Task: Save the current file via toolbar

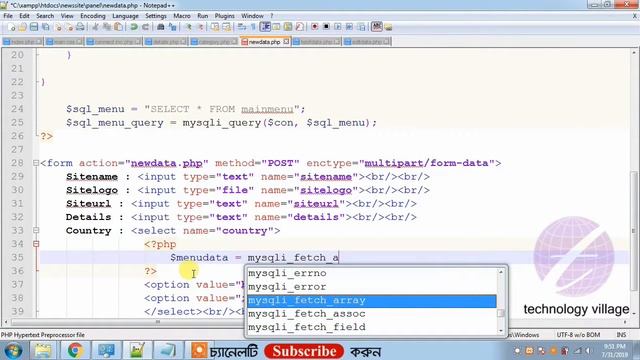Action: 34,27
